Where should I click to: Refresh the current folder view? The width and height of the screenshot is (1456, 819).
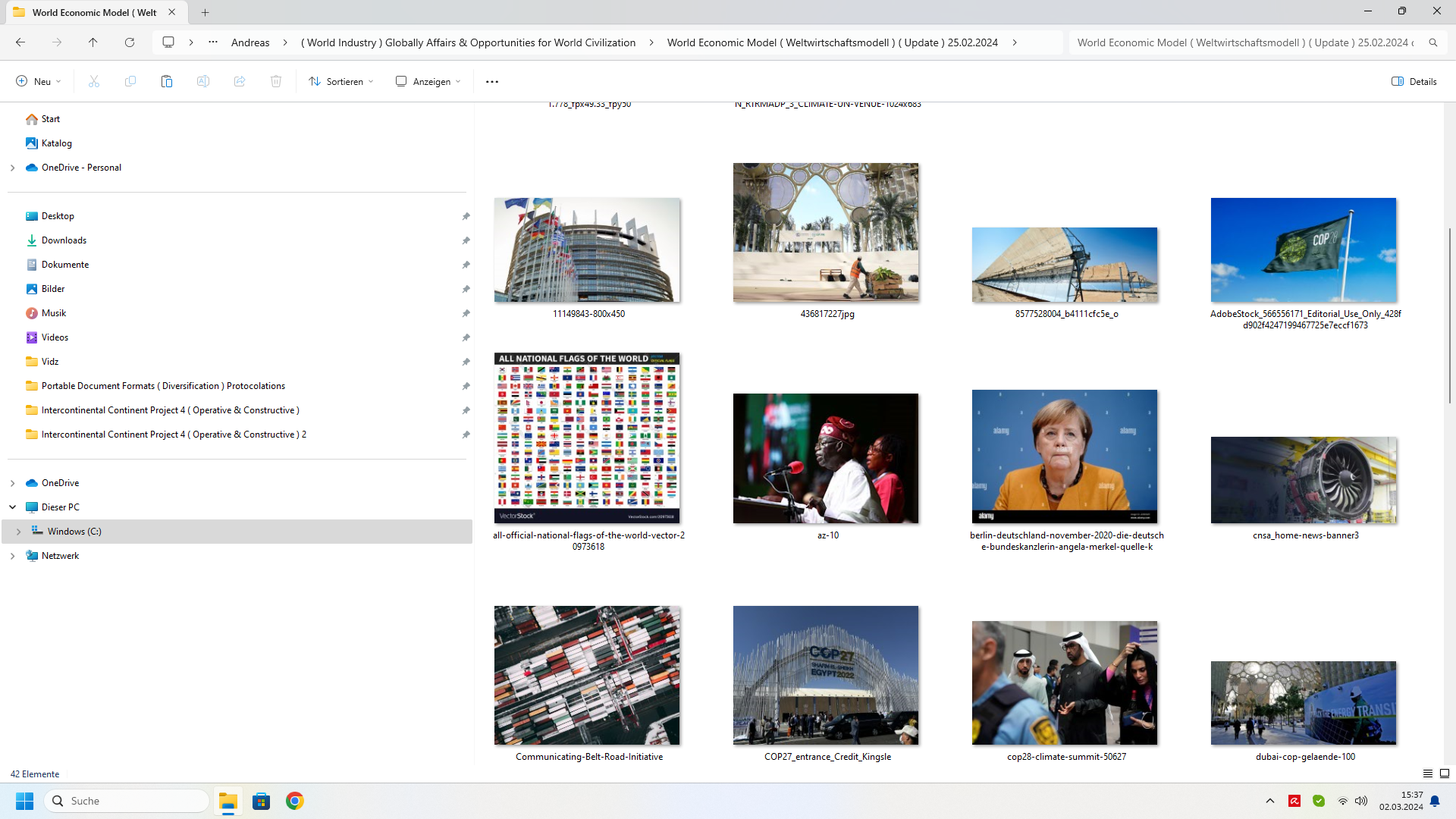pyautogui.click(x=130, y=42)
